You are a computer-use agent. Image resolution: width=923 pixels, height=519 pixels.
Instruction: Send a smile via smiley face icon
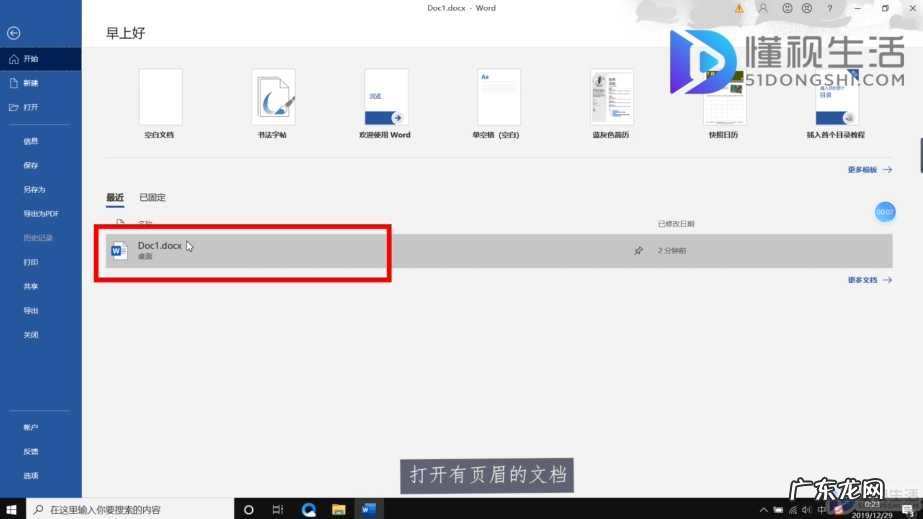(787, 8)
